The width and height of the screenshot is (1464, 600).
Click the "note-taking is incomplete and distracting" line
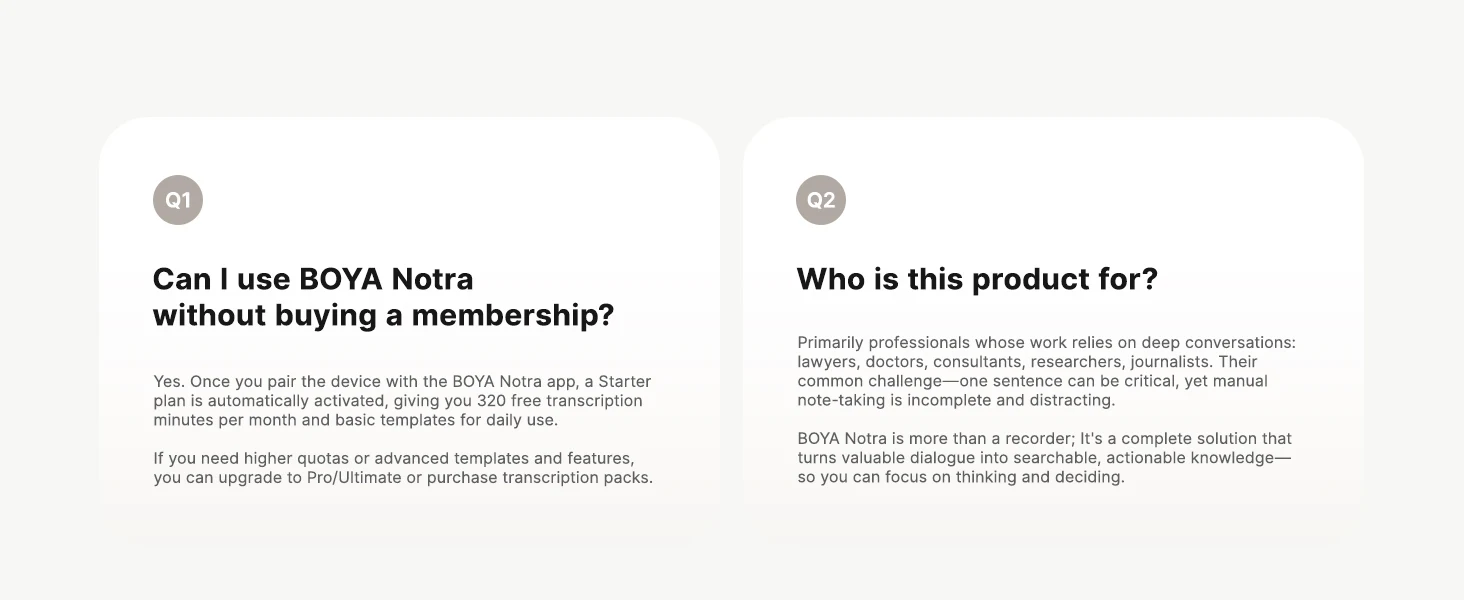[x=956, y=400]
